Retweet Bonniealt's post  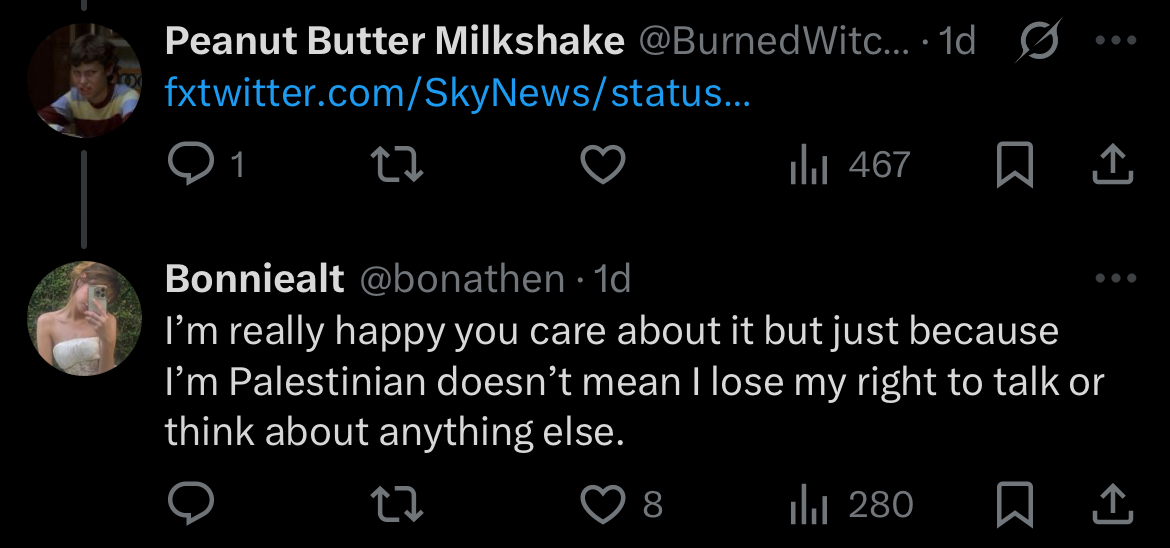pyautogui.click(x=398, y=503)
